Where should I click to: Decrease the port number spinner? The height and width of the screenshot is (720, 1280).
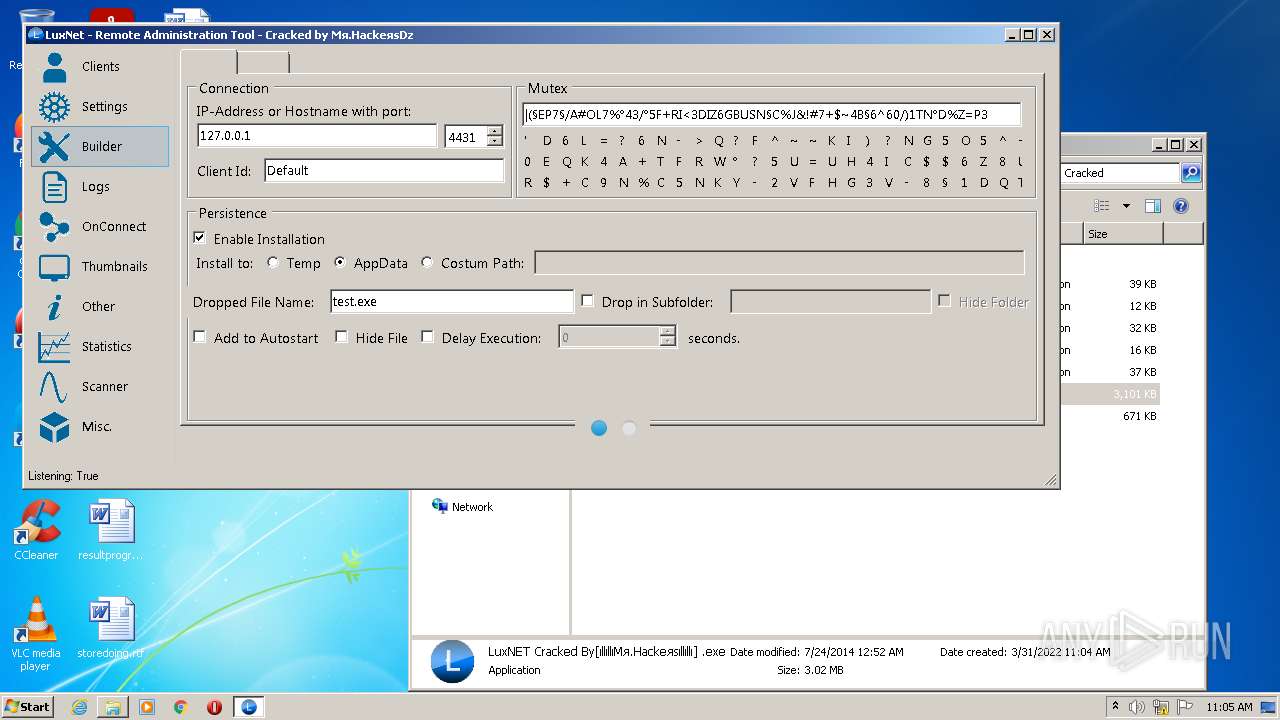click(x=494, y=142)
